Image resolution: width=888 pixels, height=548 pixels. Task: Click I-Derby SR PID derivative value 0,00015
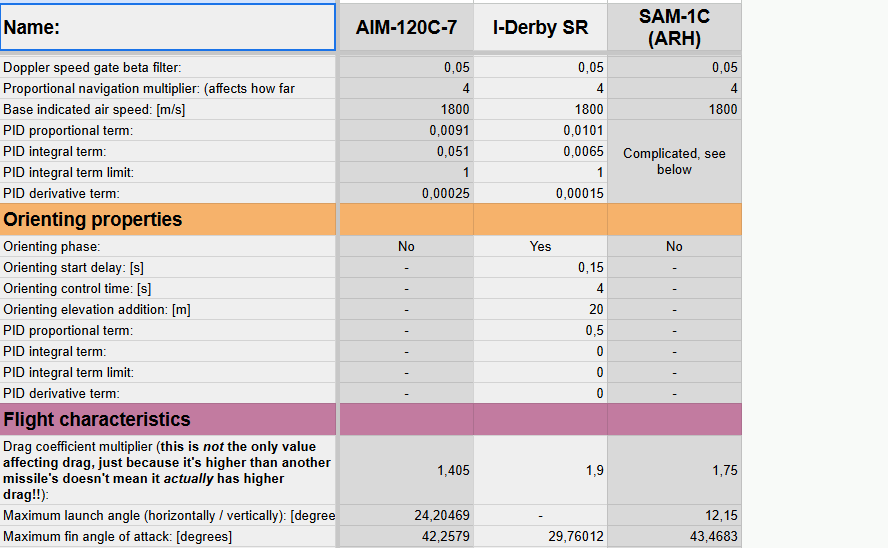coord(540,193)
